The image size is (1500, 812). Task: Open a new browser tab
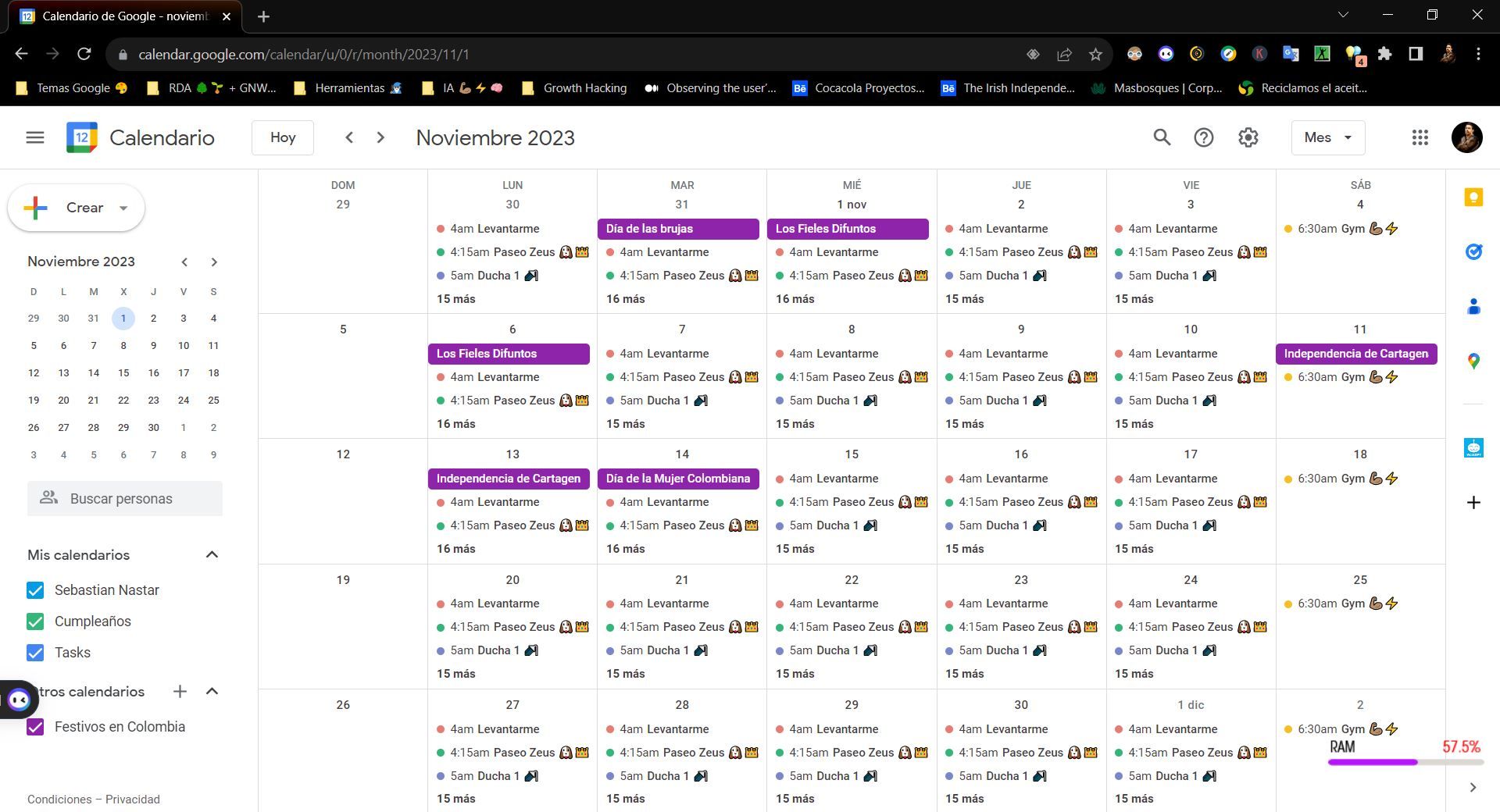(x=263, y=16)
